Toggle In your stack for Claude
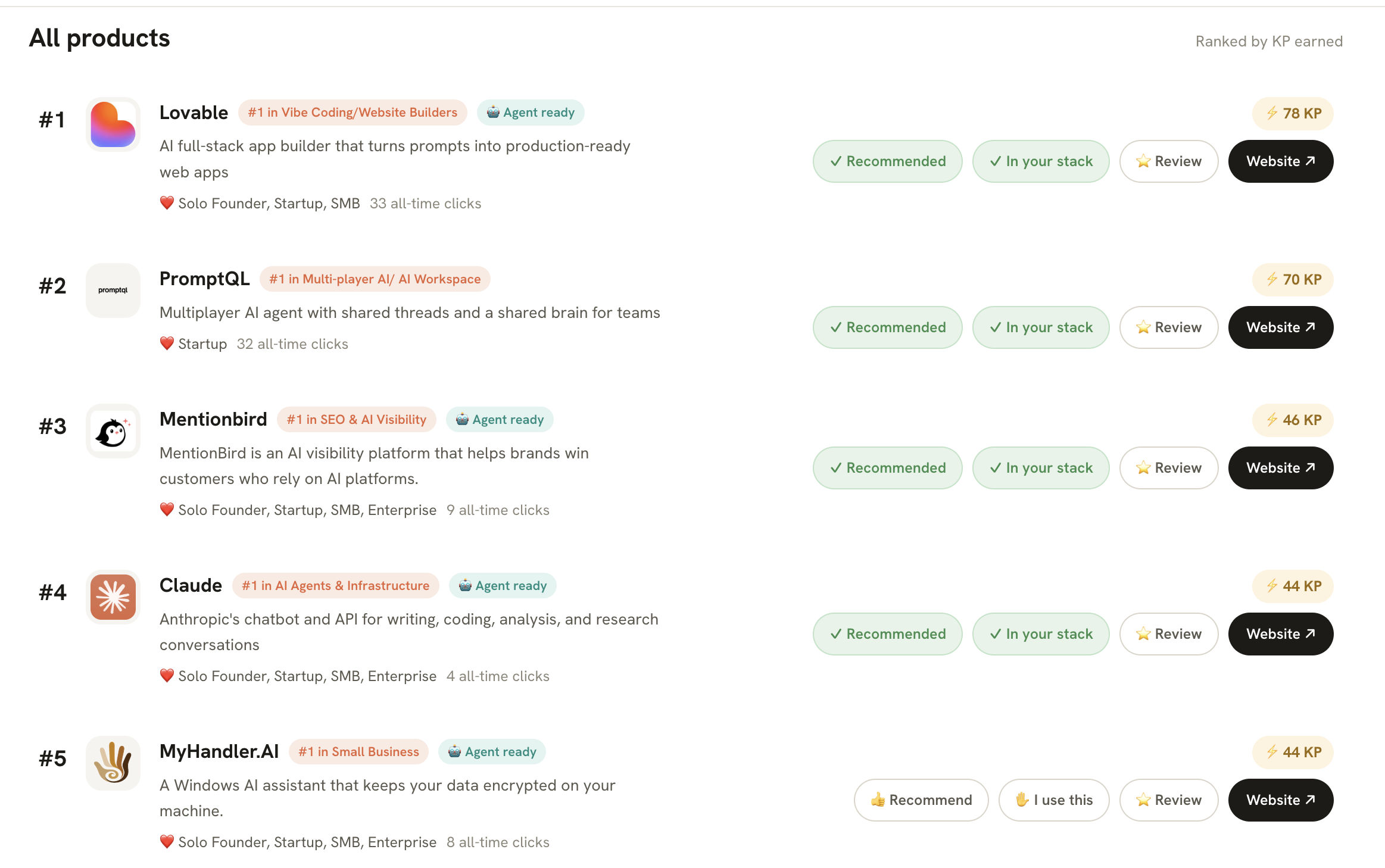 (1041, 634)
